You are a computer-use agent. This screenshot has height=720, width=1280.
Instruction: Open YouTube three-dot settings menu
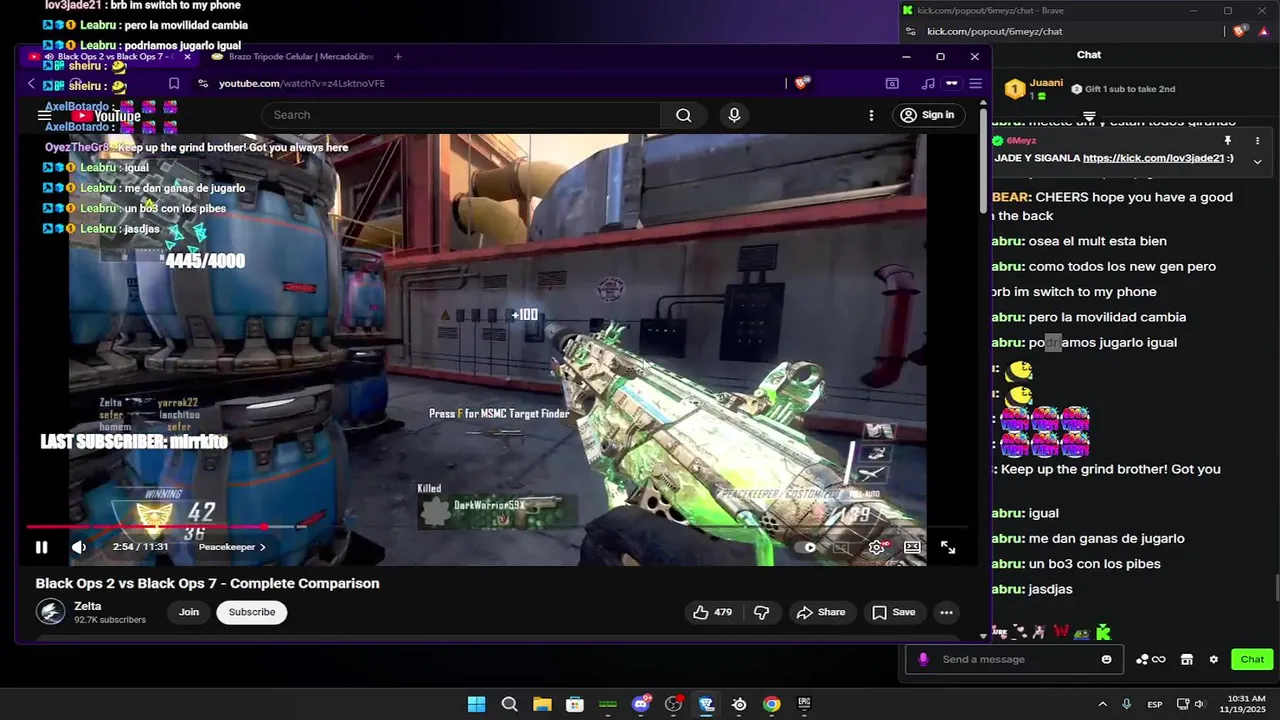coord(871,115)
